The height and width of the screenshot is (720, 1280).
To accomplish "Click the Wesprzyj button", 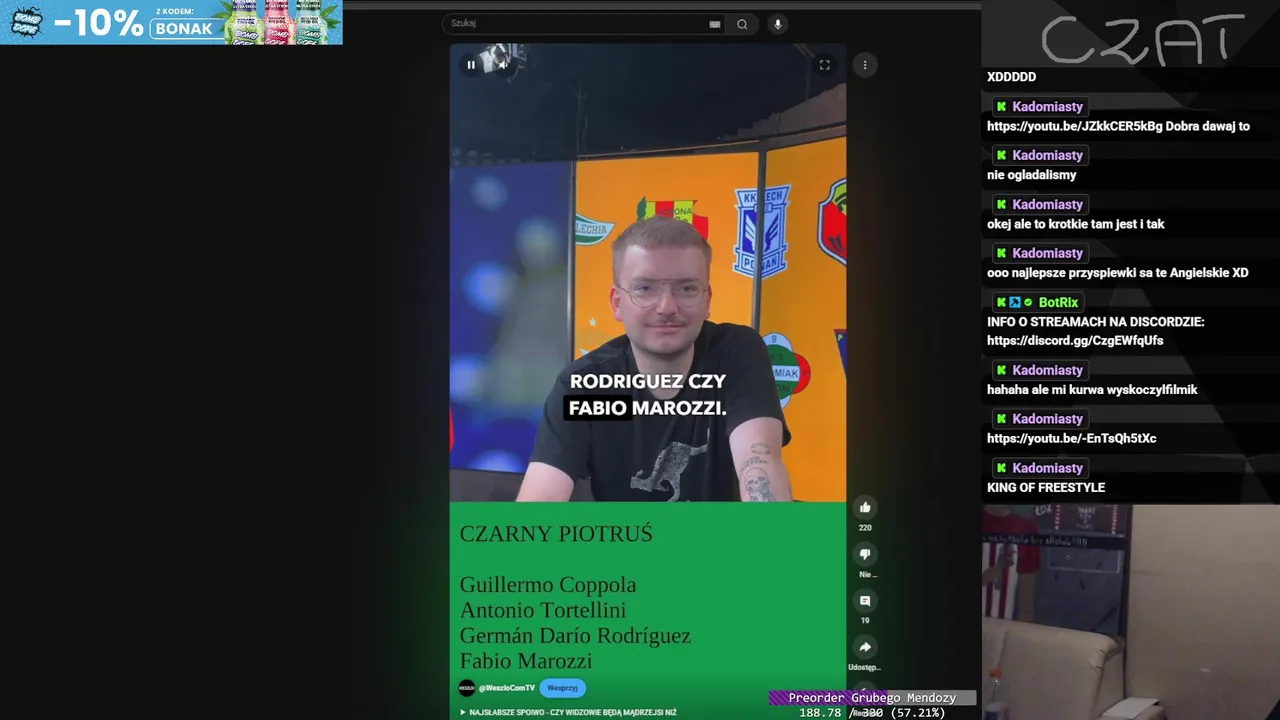I will pyautogui.click(x=563, y=688).
